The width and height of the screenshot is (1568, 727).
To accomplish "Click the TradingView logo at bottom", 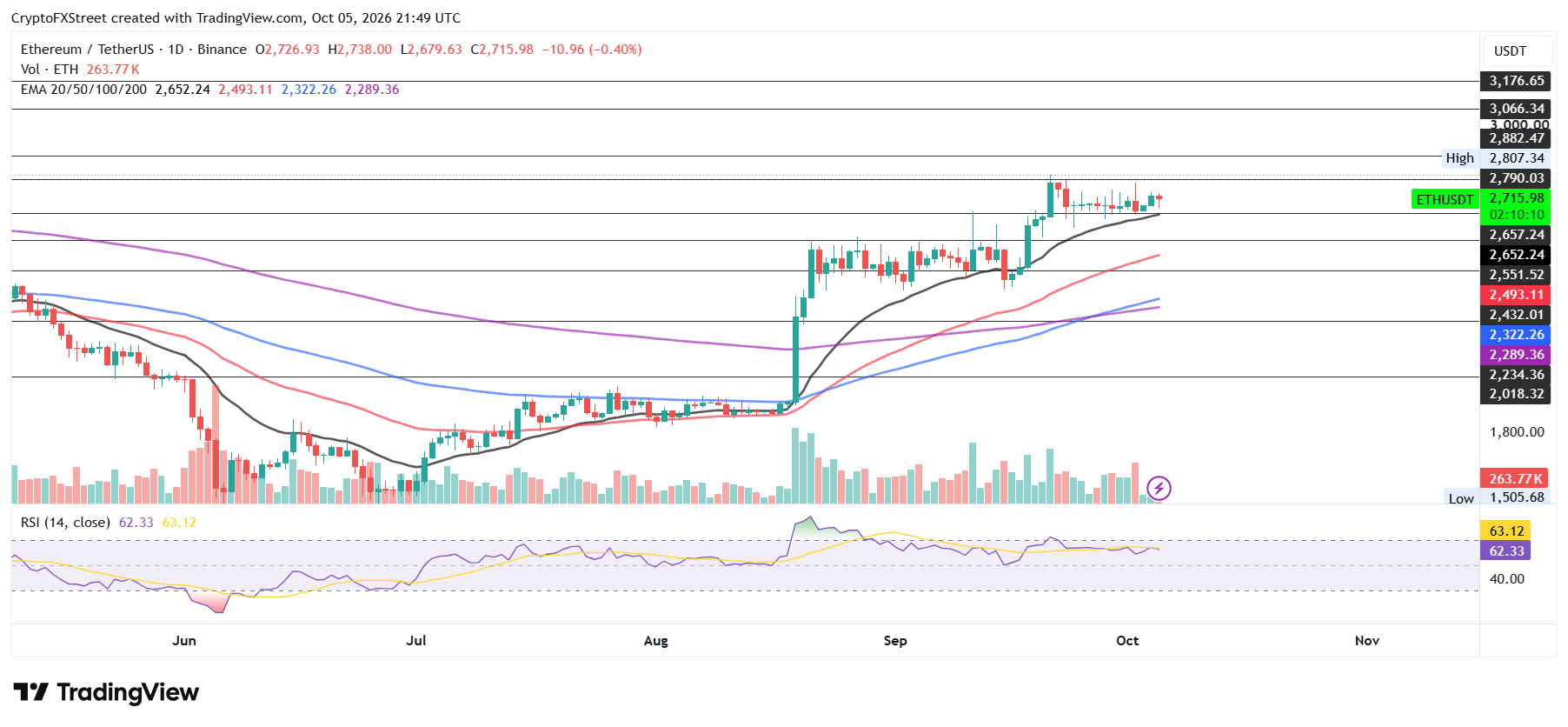I will 106,692.
